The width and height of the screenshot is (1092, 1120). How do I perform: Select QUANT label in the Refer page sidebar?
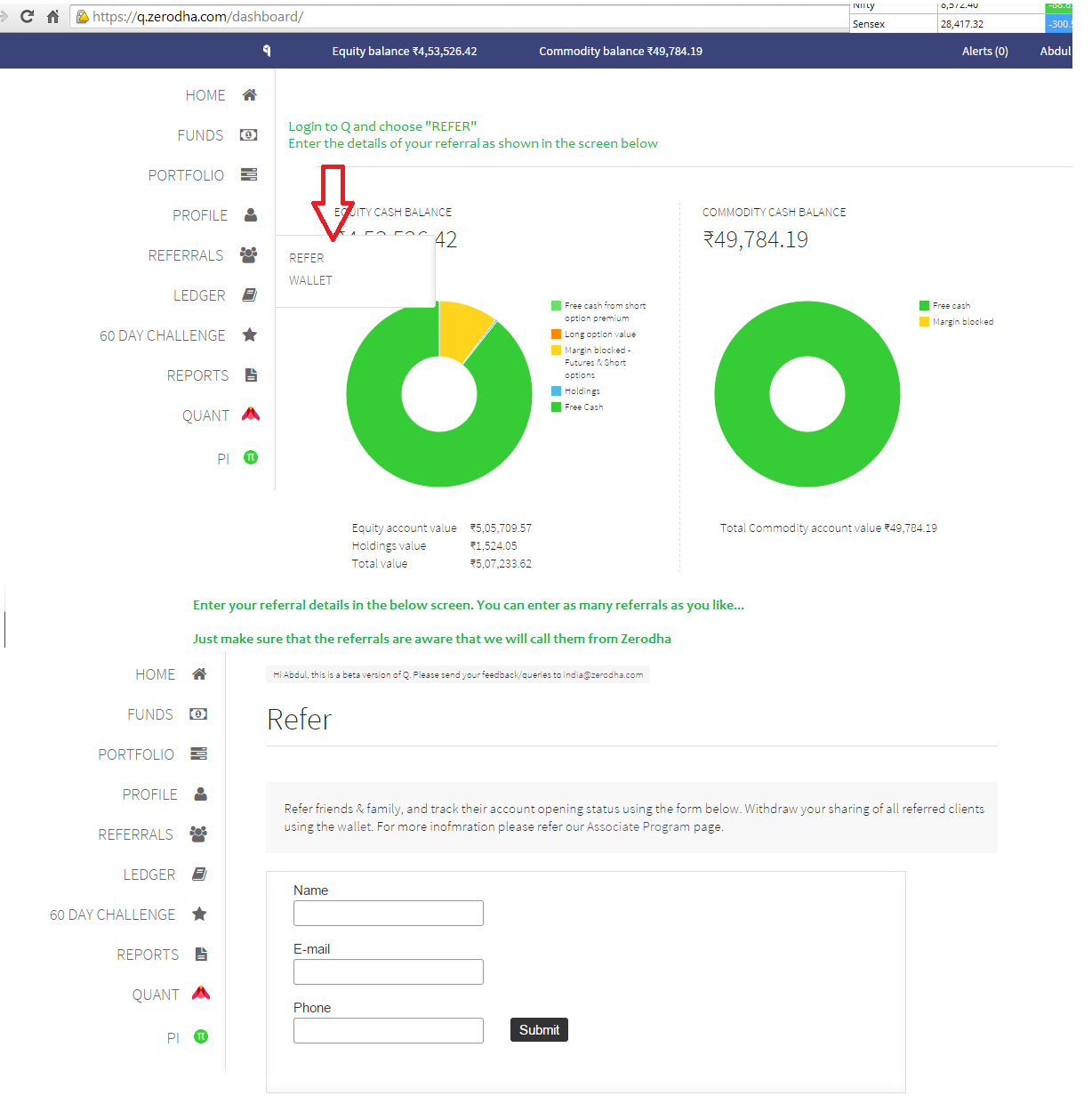156,995
